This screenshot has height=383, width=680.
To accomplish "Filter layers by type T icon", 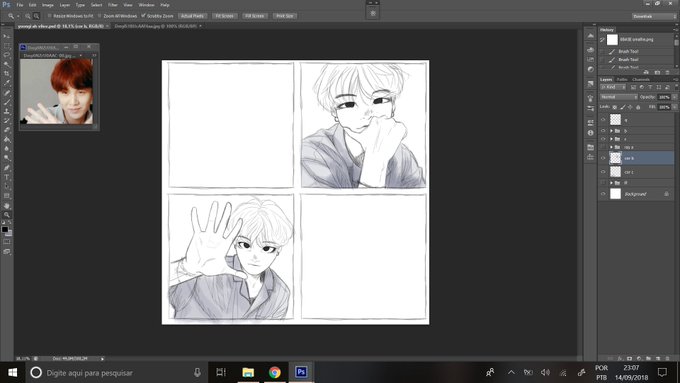I will click(650, 87).
